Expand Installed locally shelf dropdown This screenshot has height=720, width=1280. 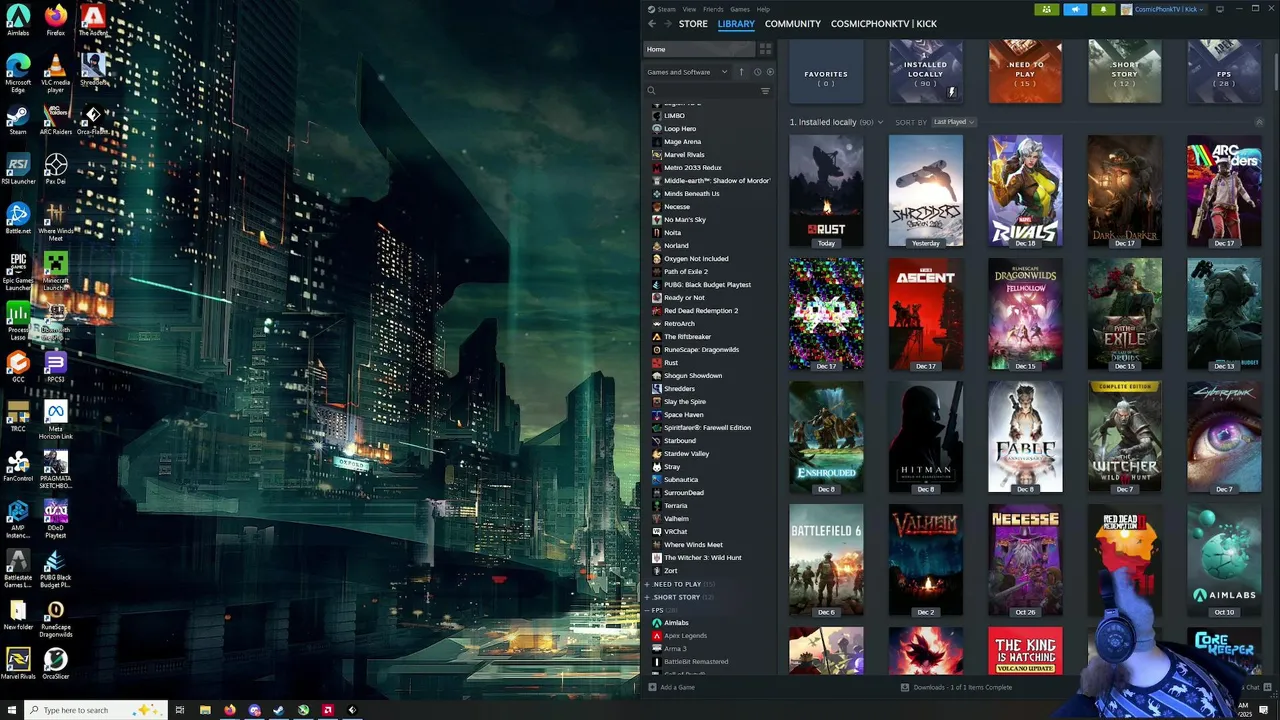(880, 122)
